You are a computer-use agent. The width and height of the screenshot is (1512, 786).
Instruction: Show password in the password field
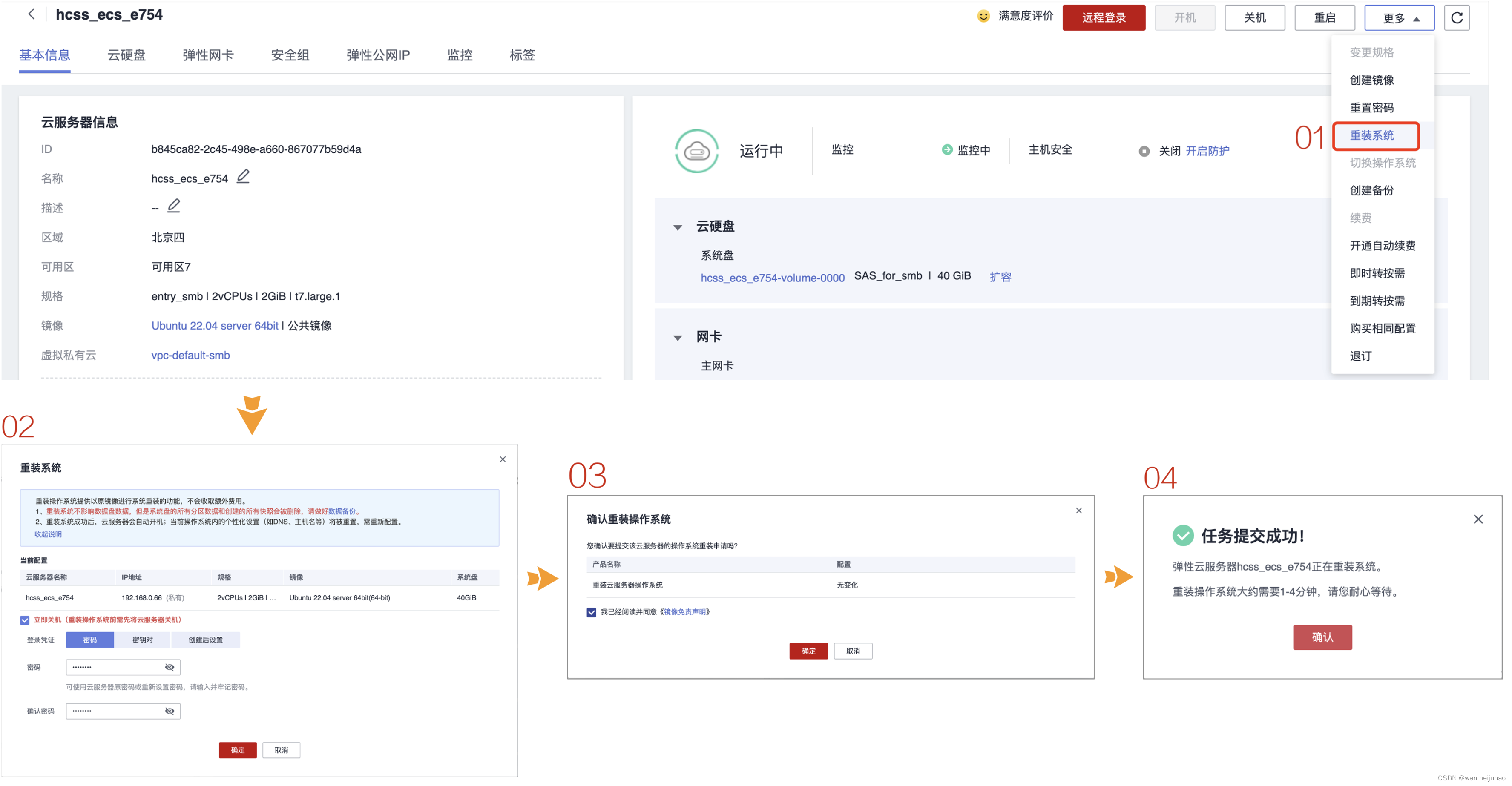(170, 667)
